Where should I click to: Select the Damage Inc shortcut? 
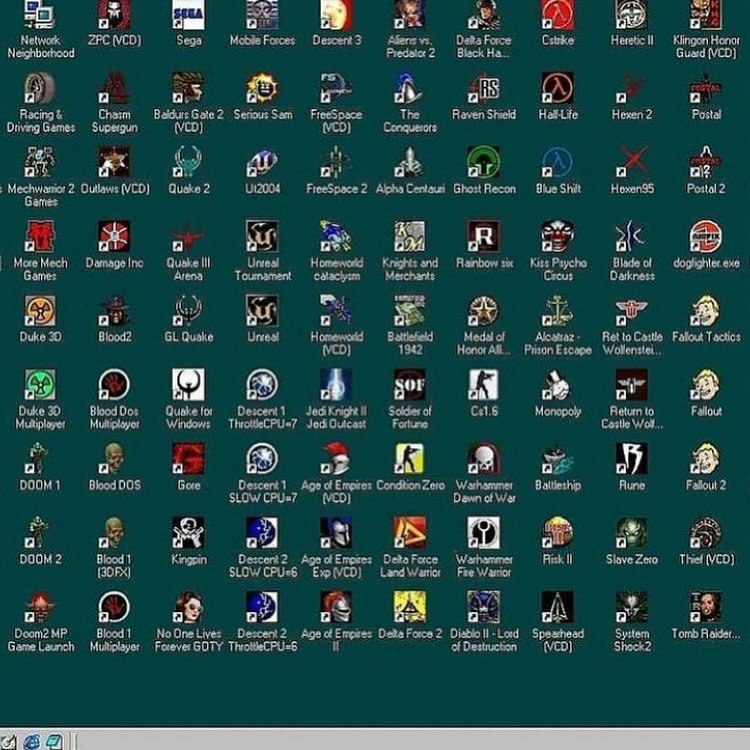pyautogui.click(x=114, y=237)
